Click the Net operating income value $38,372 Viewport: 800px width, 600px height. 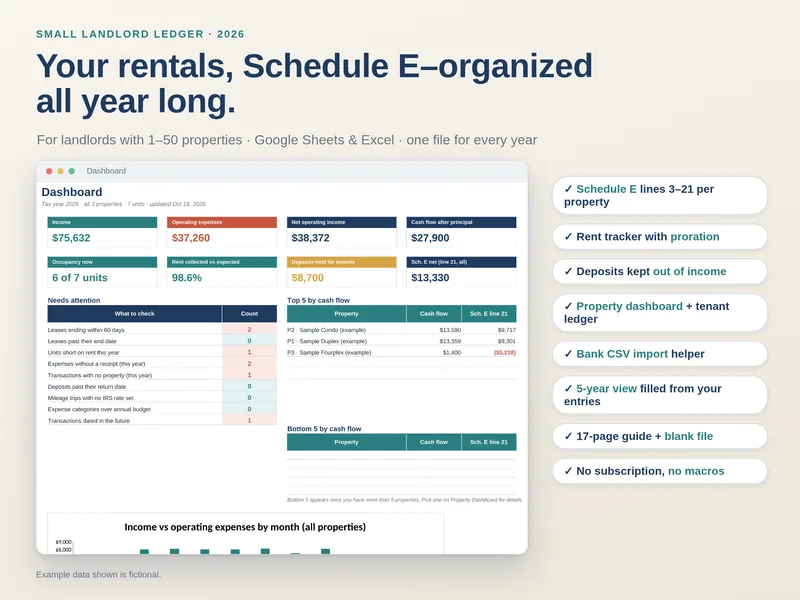[310, 238]
